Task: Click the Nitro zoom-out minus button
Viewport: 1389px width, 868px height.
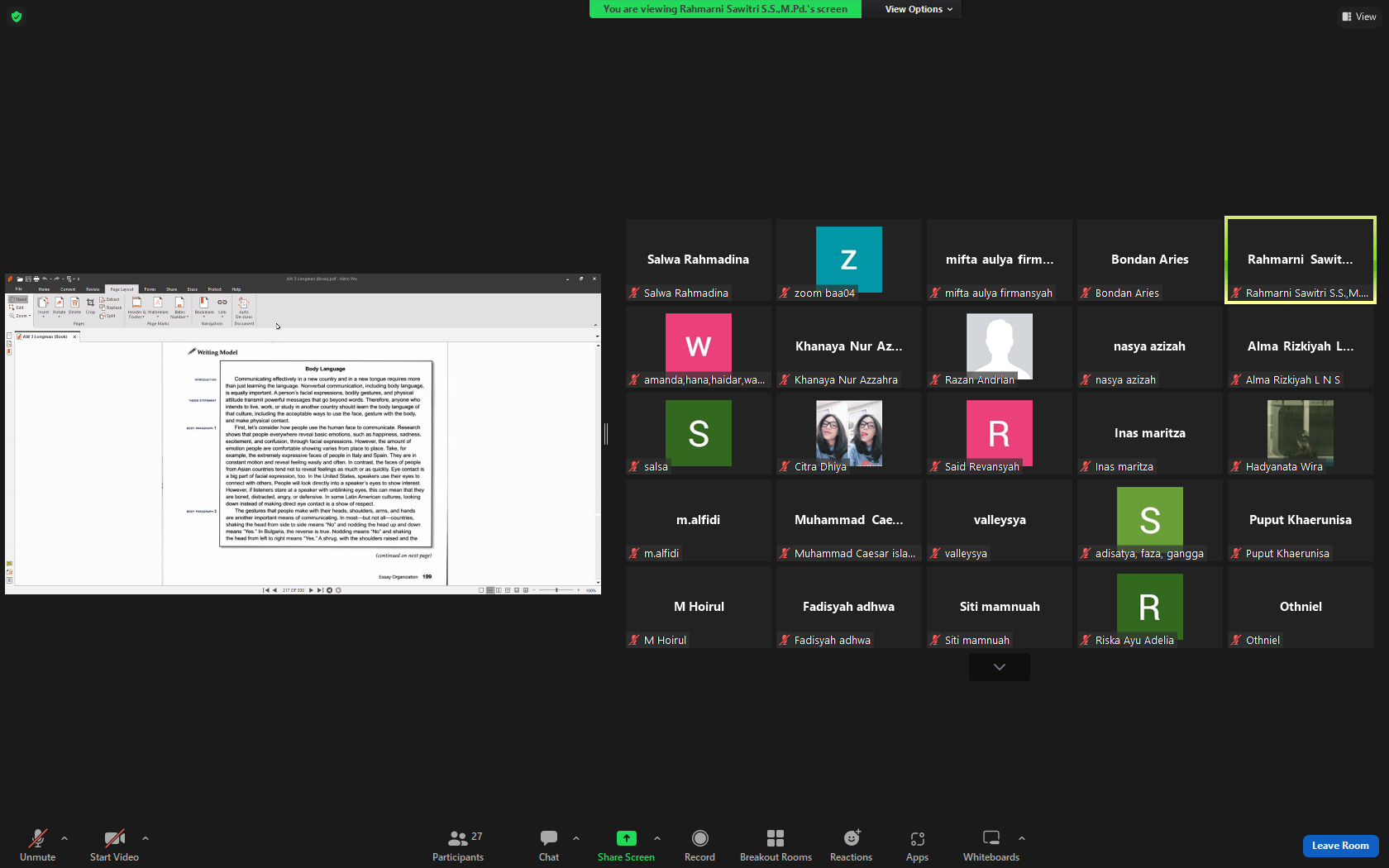Action: point(534,590)
